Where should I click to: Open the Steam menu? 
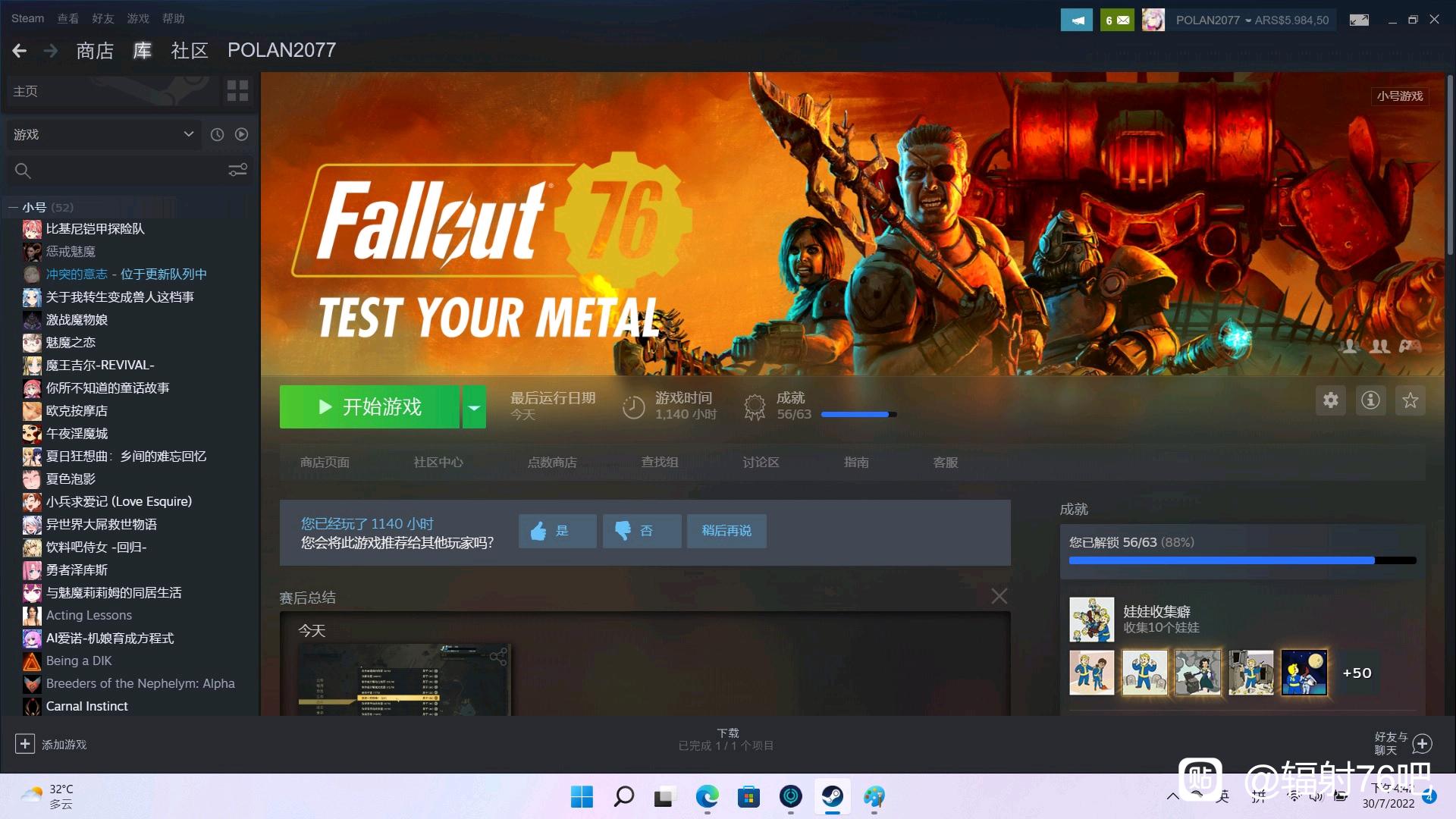27,18
